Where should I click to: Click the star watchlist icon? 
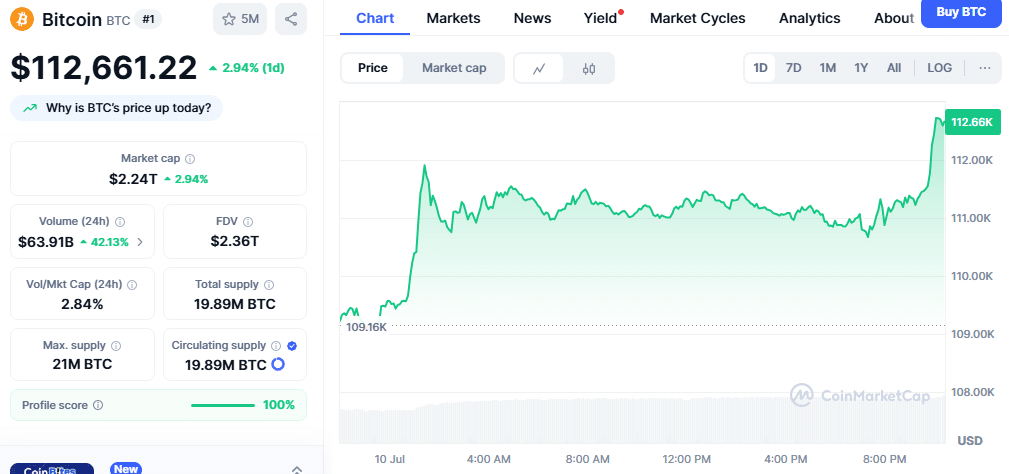(229, 19)
